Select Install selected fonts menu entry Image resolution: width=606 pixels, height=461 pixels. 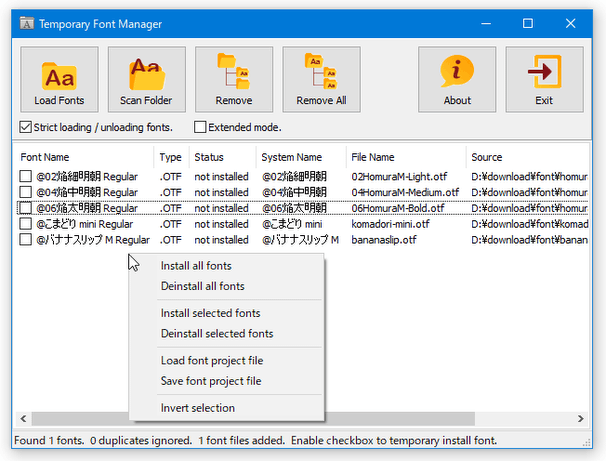(x=226, y=313)
